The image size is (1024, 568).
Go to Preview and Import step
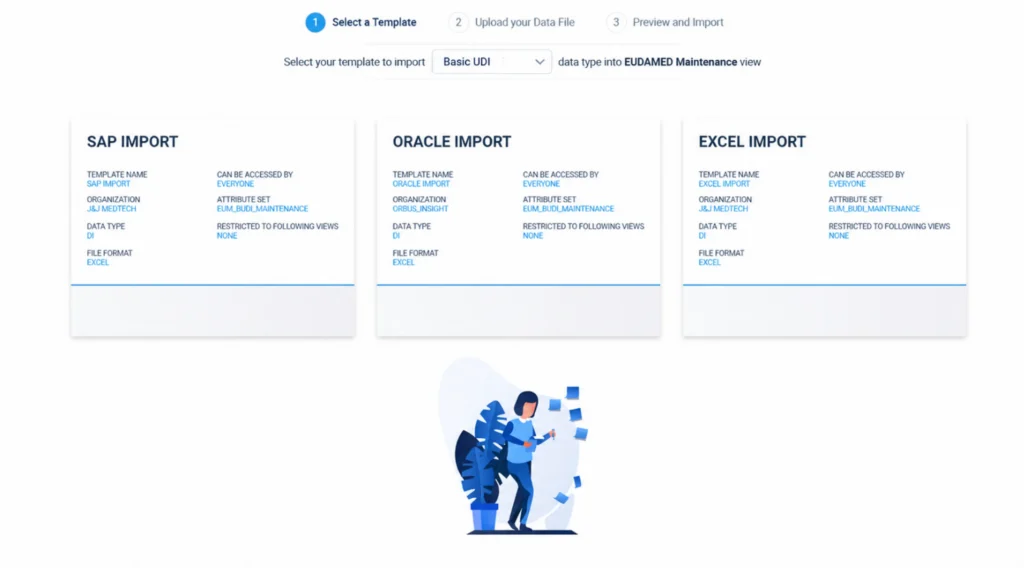[x=678, y=22]
